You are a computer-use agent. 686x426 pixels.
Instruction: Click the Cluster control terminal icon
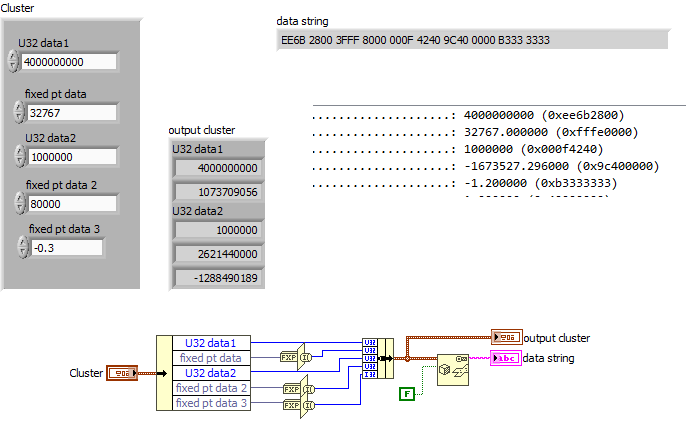tap(122, 373)
